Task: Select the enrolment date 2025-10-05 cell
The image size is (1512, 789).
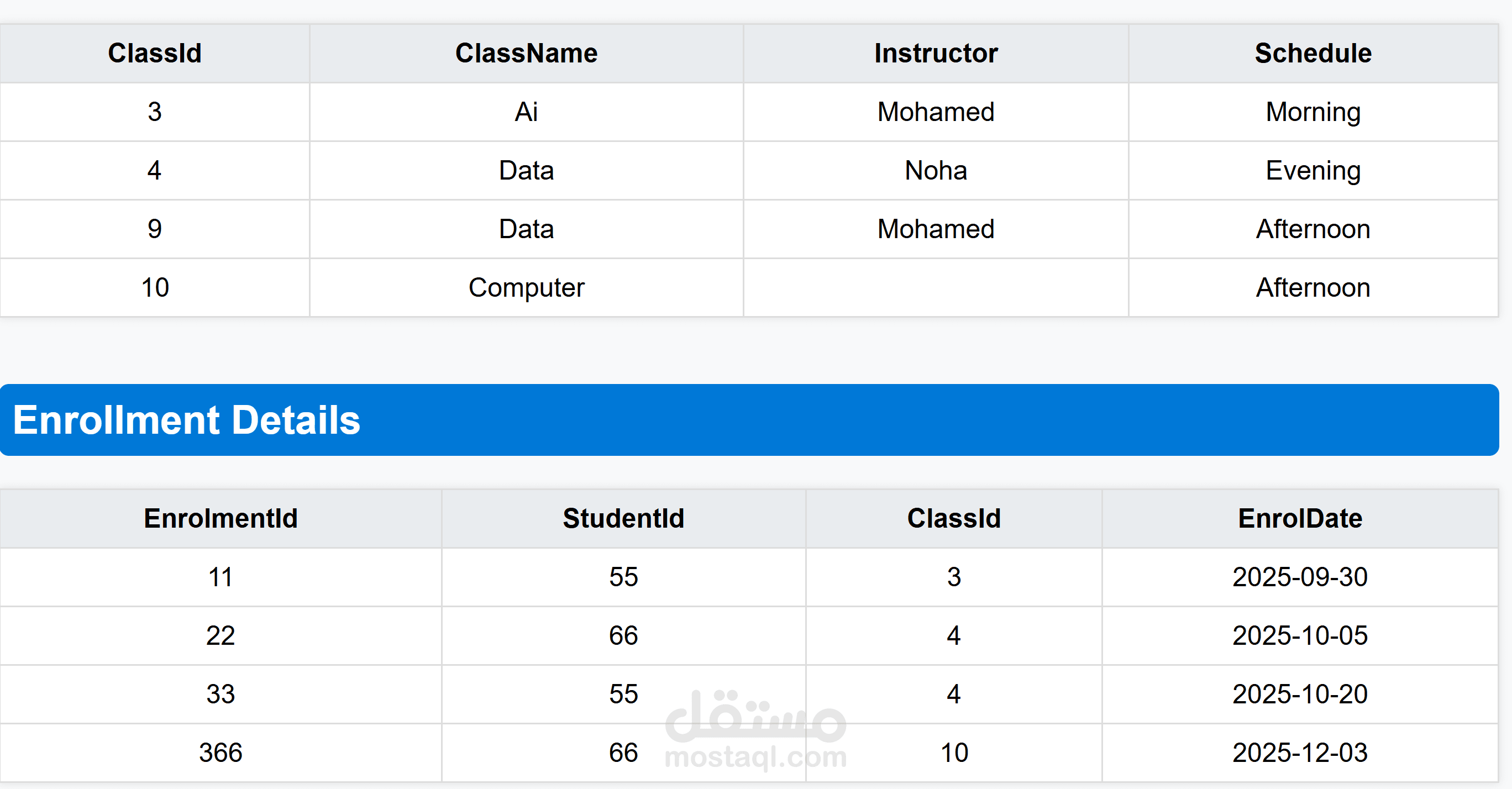Action: point(1300,635)
